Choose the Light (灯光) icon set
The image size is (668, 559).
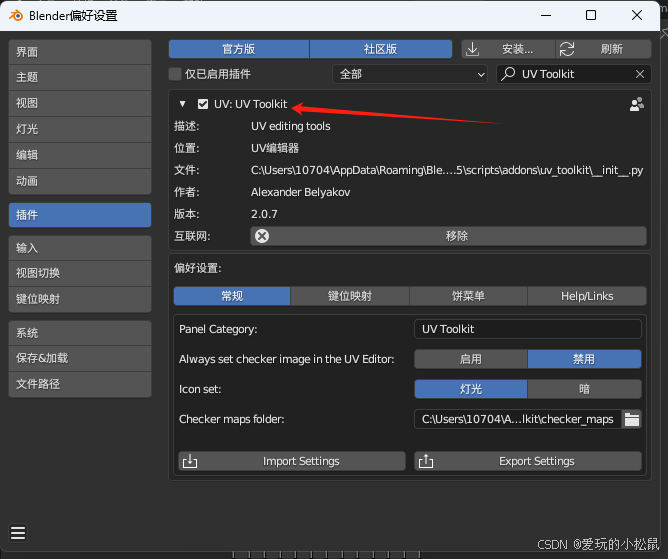click(471, 389)
